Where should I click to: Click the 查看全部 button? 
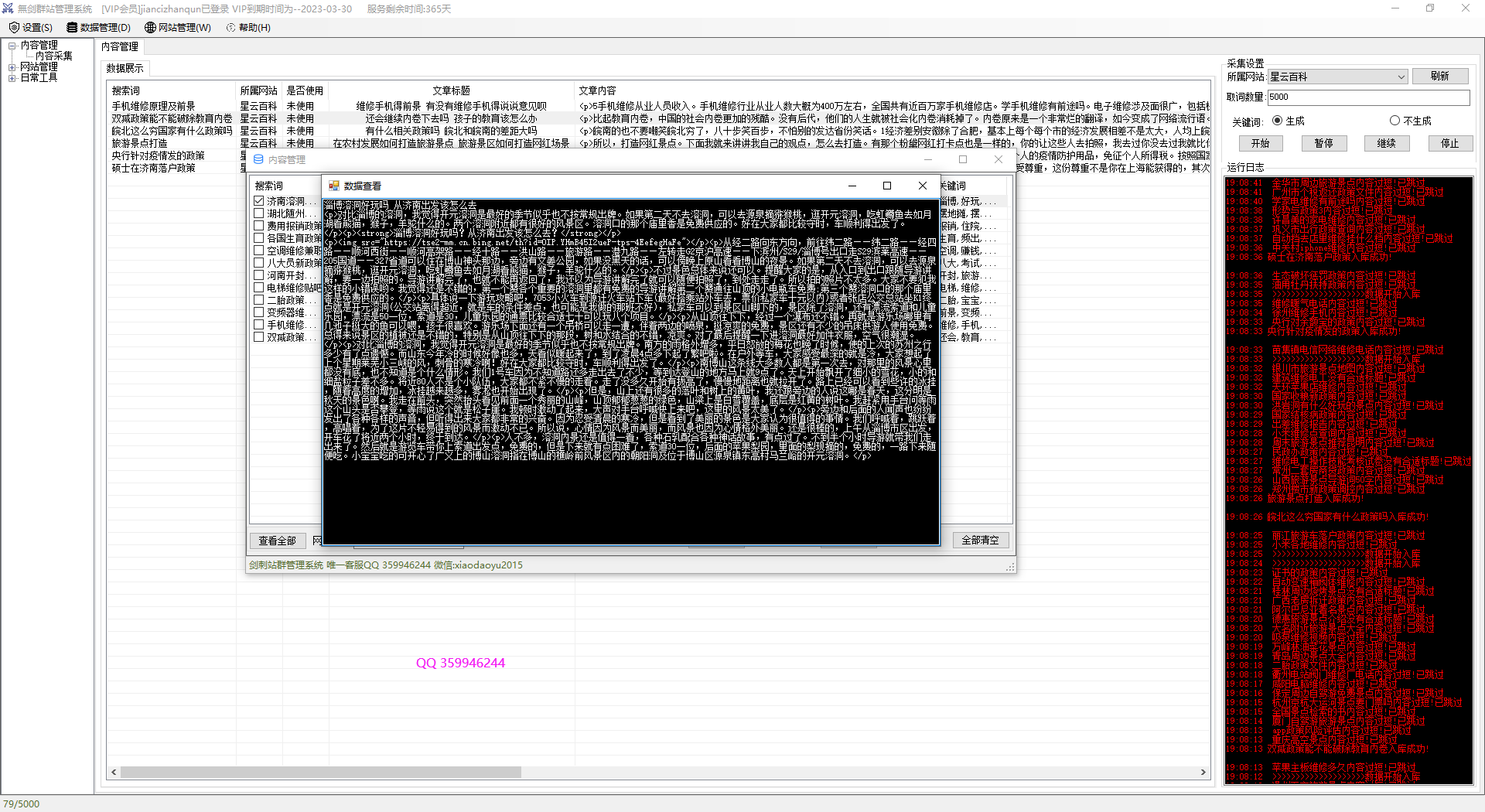tap(278, 541)
